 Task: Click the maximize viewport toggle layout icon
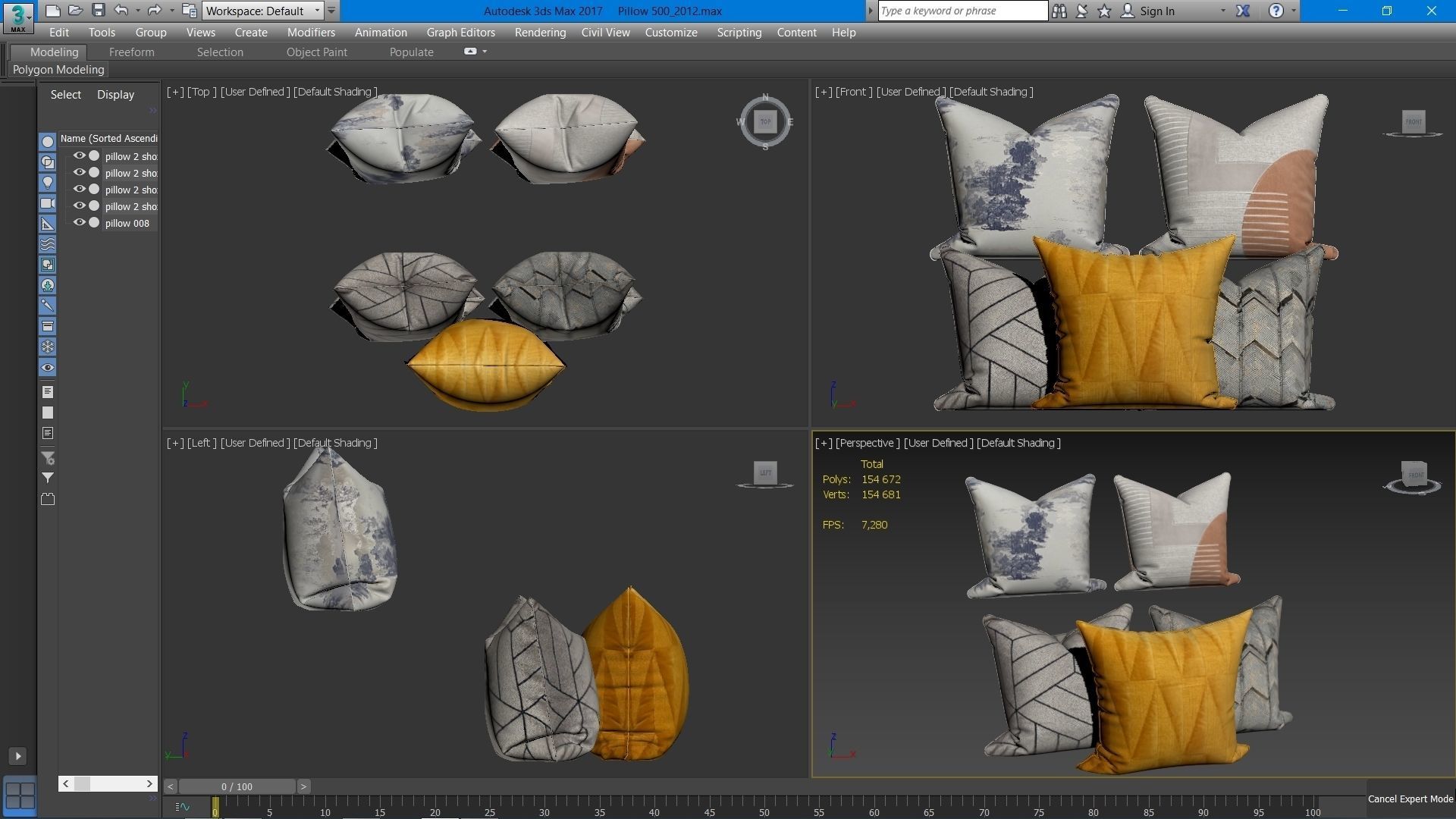[20, 795]
